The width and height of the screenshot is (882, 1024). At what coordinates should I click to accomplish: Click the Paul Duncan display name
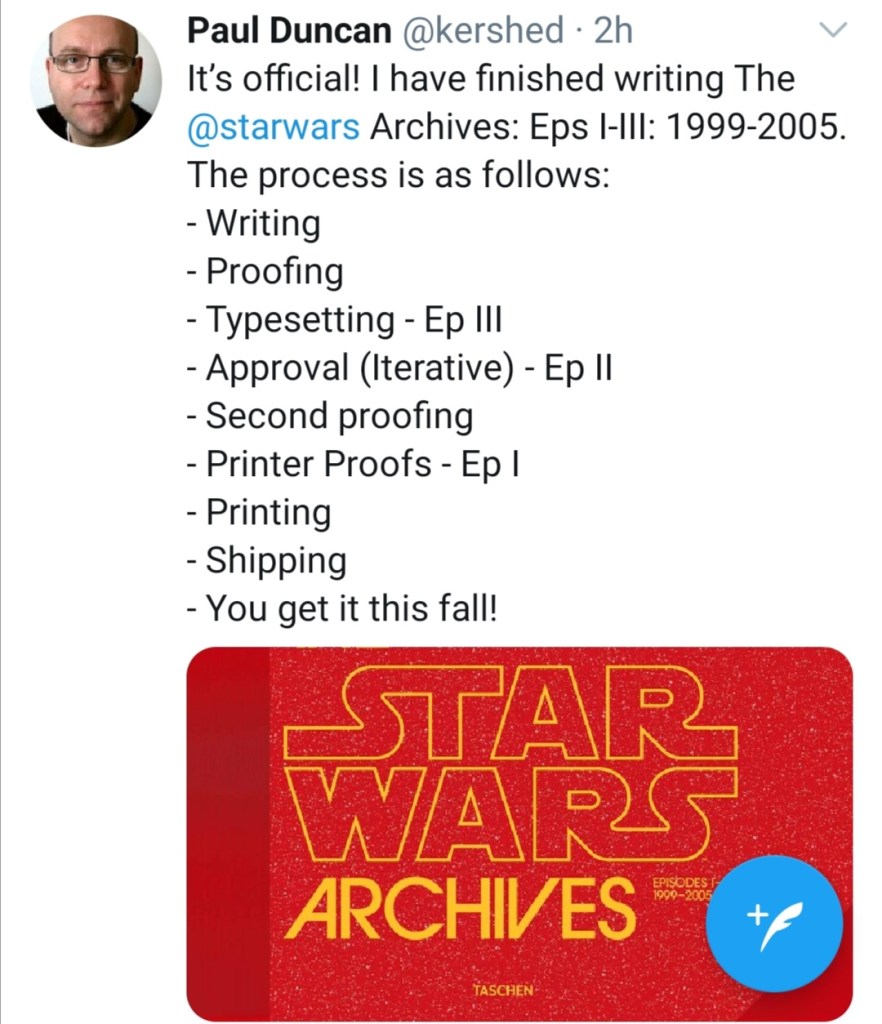(x=289, y=30)
